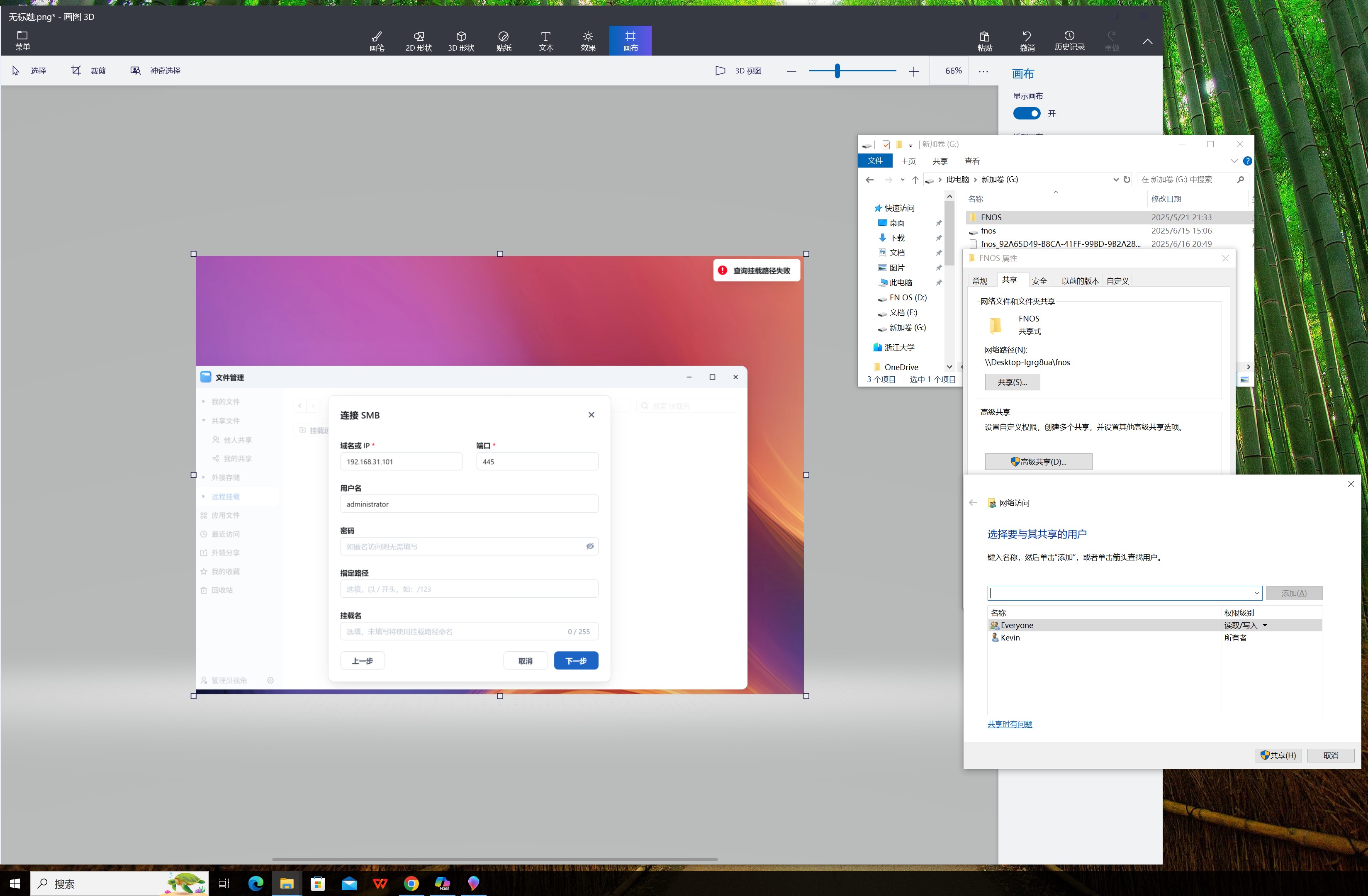Image resolution: width=1368 pixels, height=896 pixels.
Task: Choose the 选择 select tool
Action: (x=29, y=71)
